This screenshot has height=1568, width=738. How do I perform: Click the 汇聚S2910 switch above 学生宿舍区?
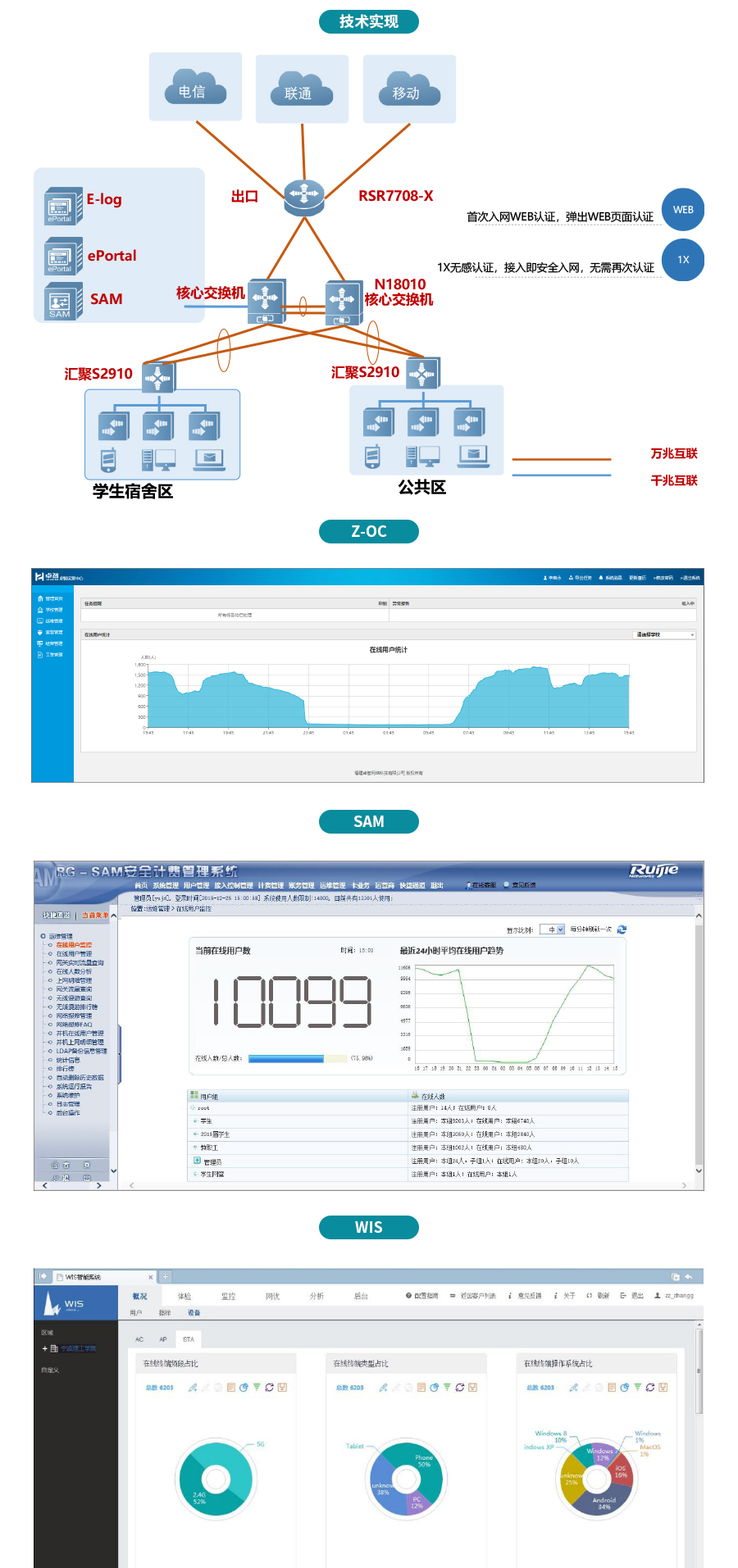(158, 377)
